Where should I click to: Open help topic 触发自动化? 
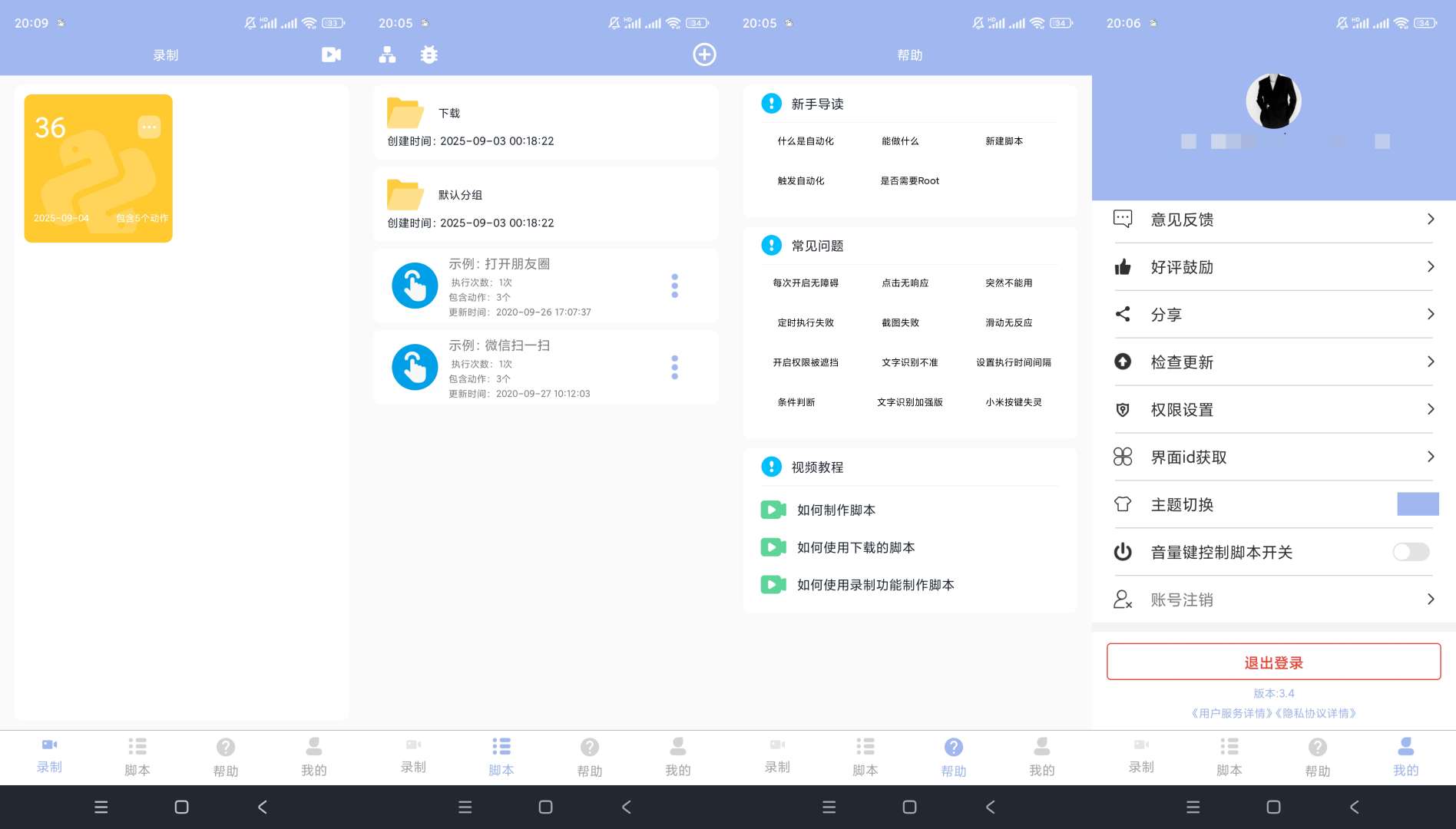[x=801, y=181]
